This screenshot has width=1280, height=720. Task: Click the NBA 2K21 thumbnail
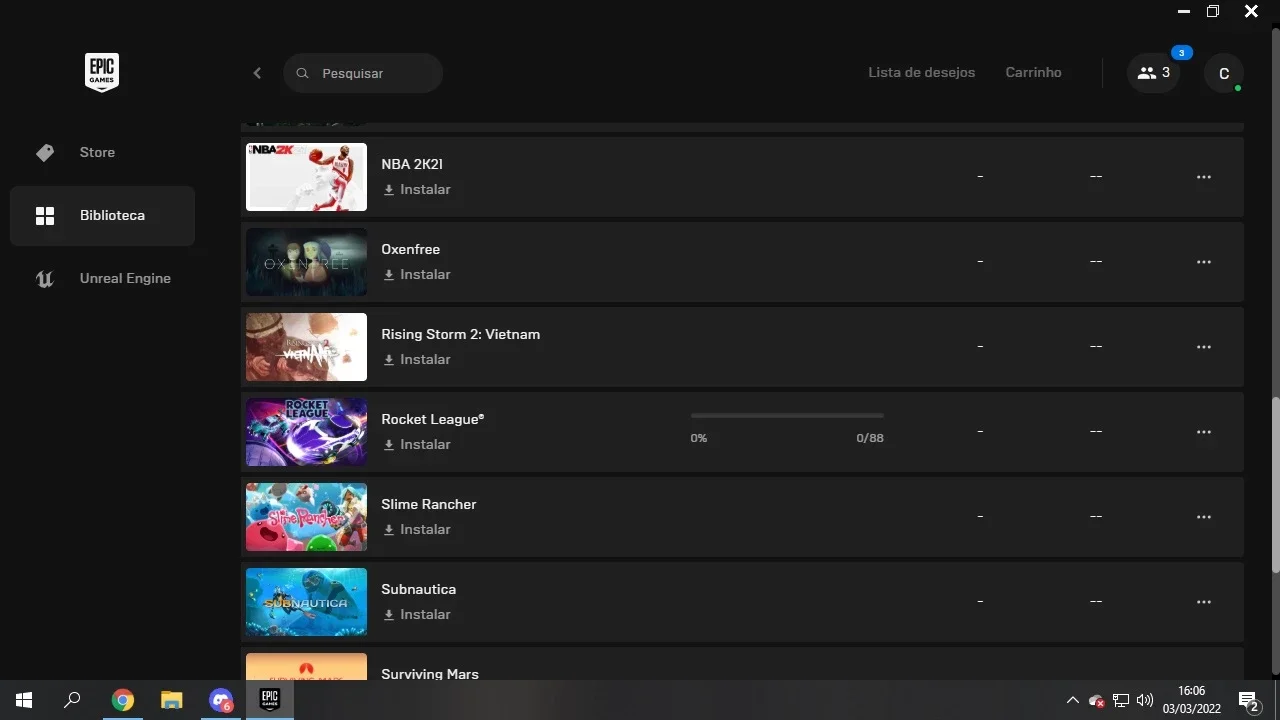click(306, 177)
